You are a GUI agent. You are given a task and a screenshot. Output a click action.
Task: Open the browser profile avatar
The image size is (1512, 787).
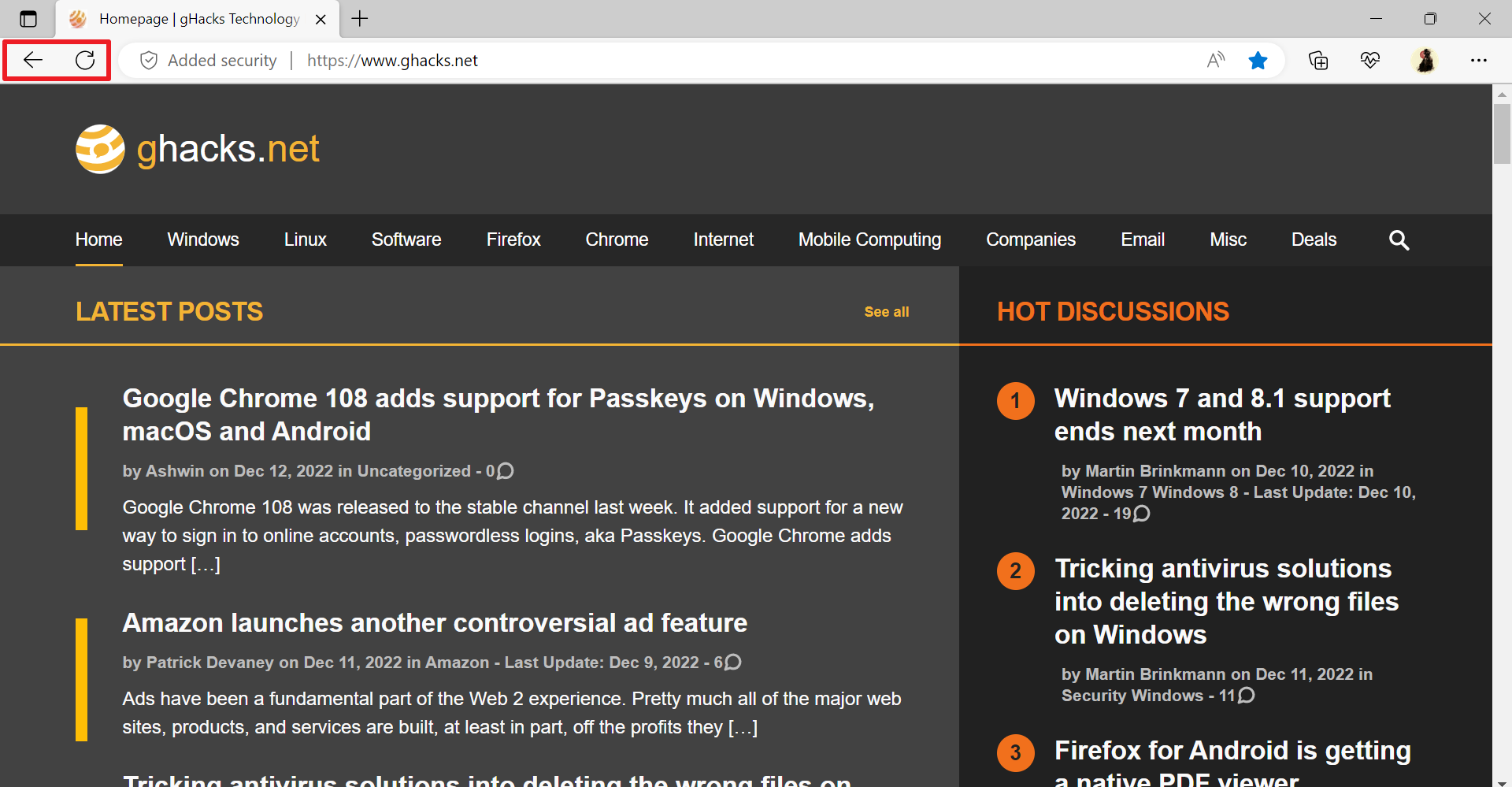pos(1426,60)
